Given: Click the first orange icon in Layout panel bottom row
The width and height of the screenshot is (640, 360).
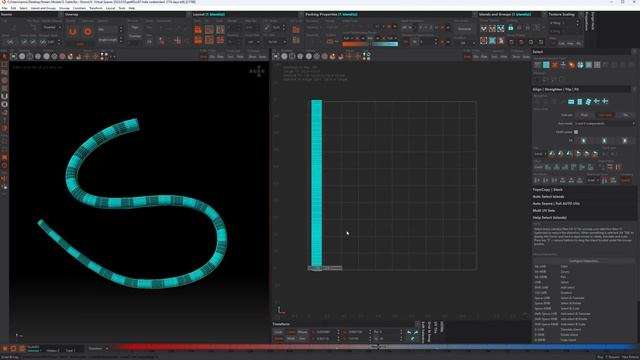Looking at the screenshot, I should [198, 40].
